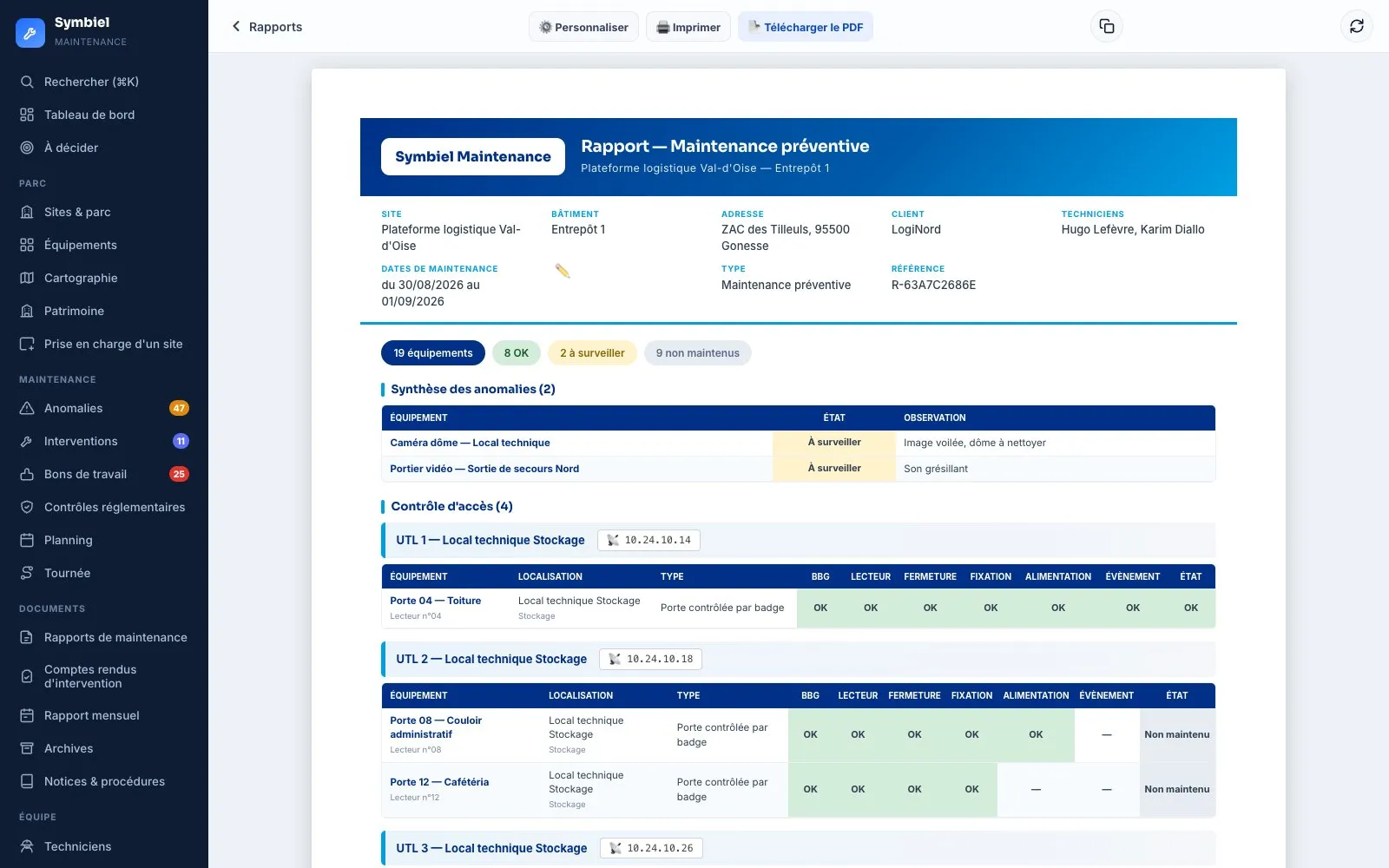Click the 10.24.10.18 IP address badge

[651, 659]
